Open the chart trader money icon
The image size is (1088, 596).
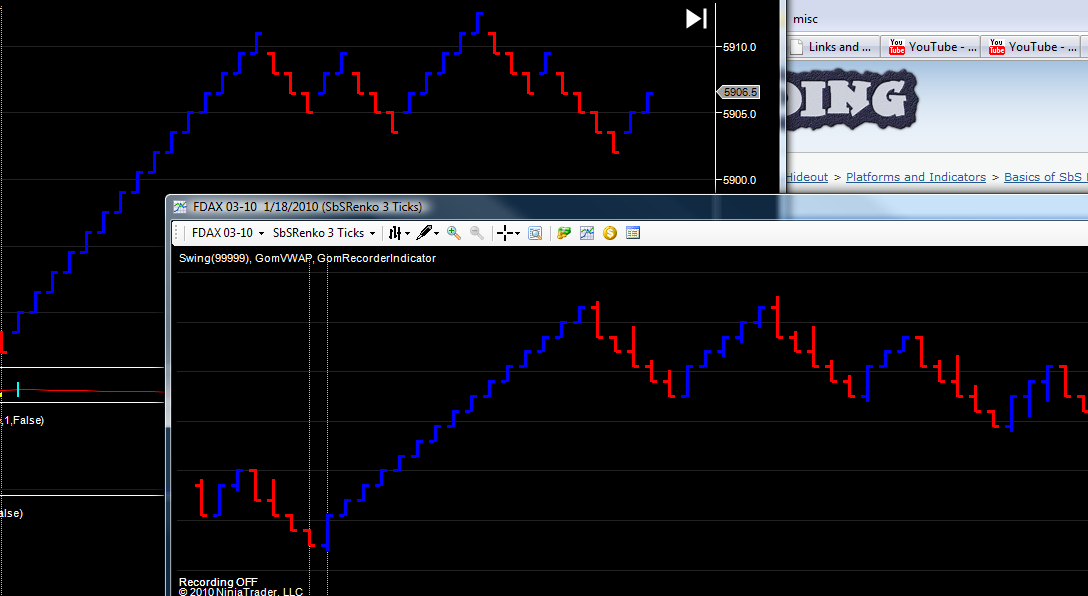(563, 233)
